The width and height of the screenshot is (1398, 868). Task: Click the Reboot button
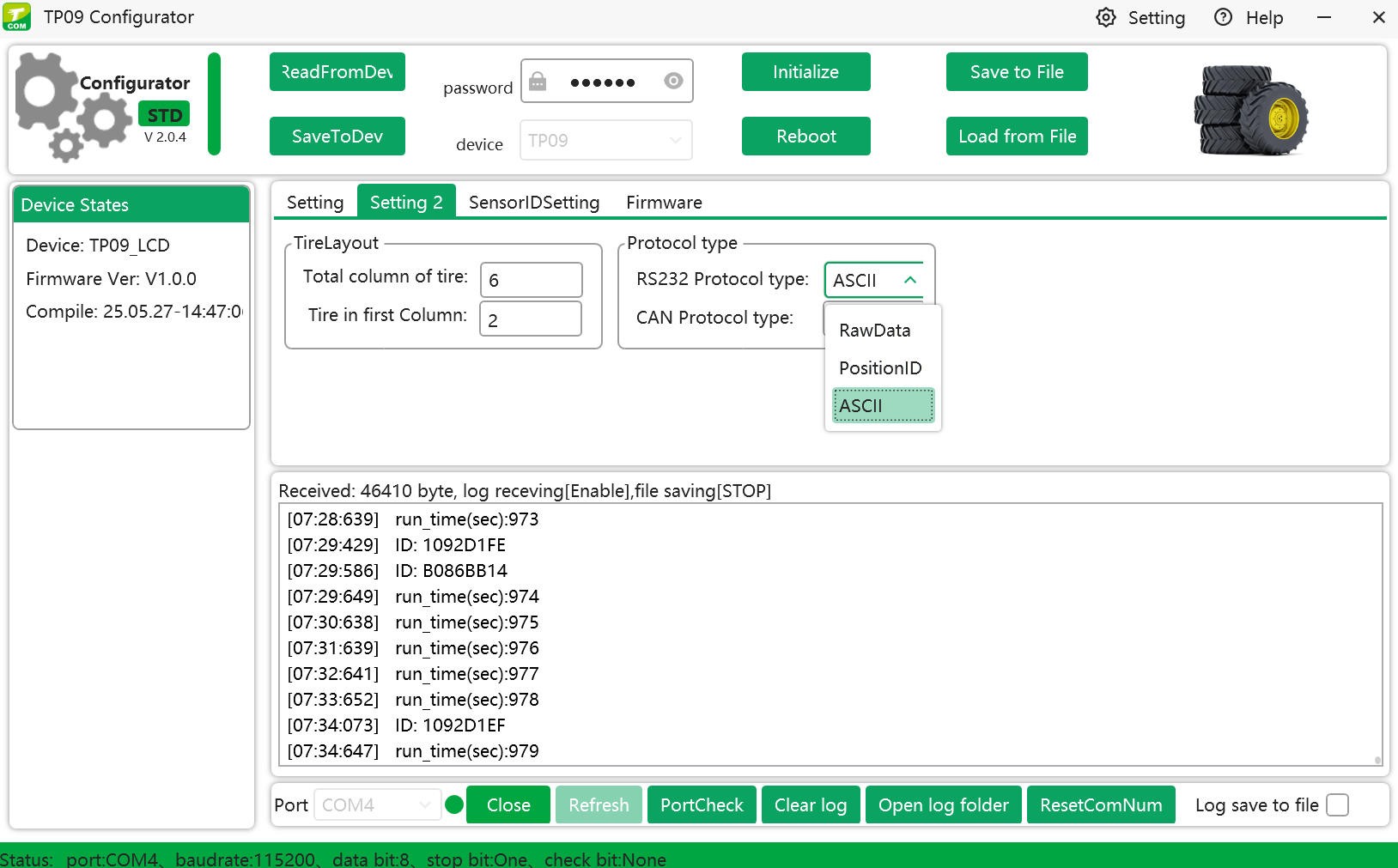[x=805, y=137]
